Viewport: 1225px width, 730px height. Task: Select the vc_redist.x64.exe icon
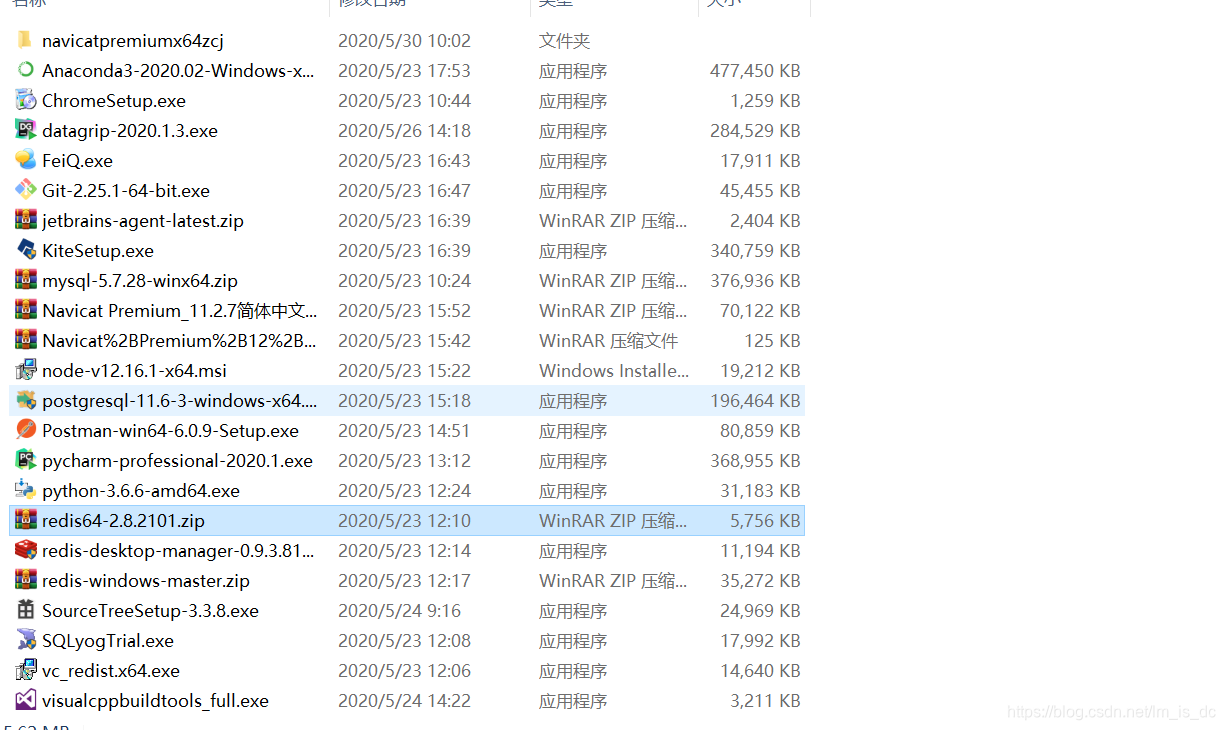click(x=26, y=670)
